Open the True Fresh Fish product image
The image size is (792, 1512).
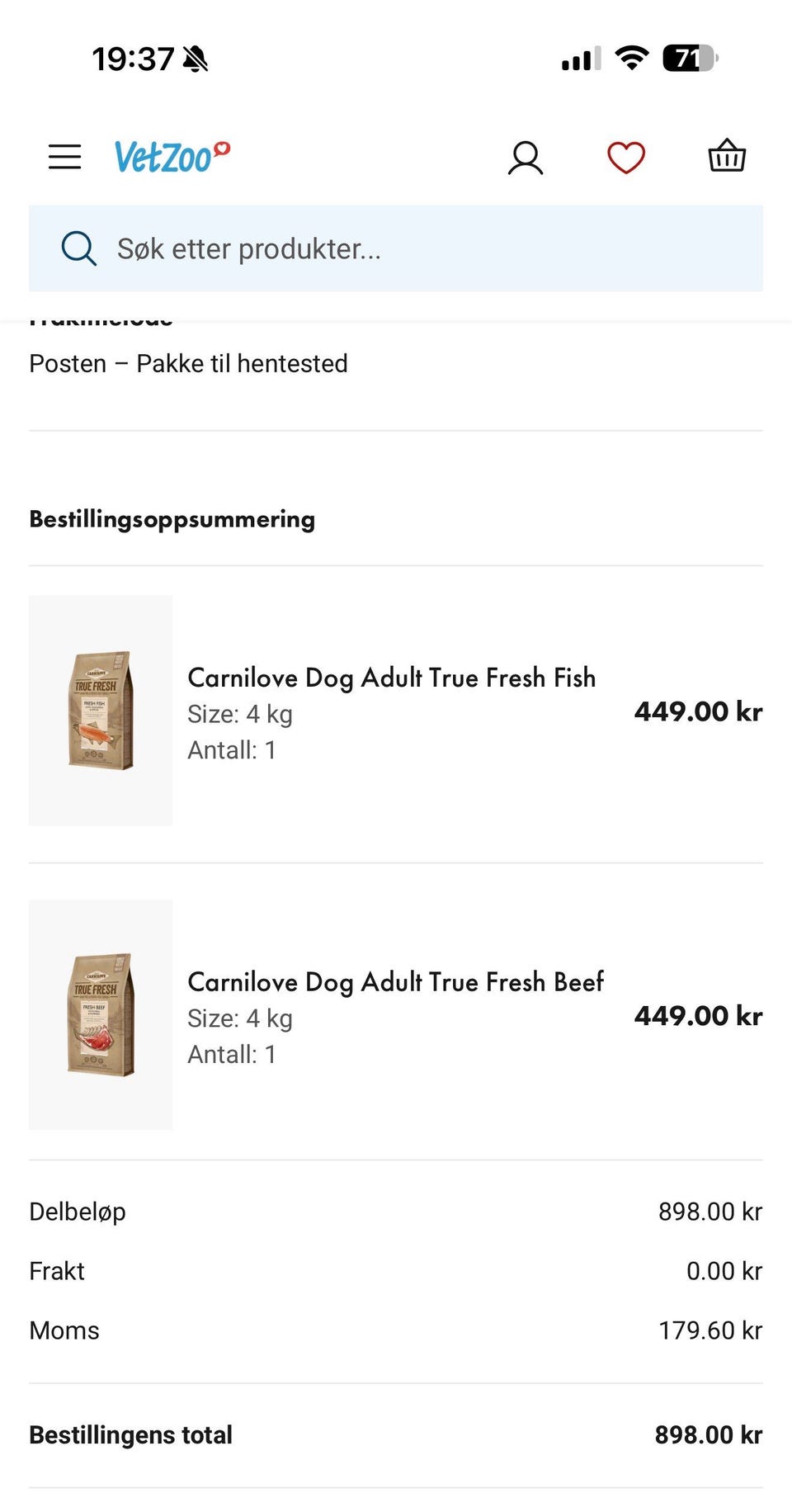(101, 711)
